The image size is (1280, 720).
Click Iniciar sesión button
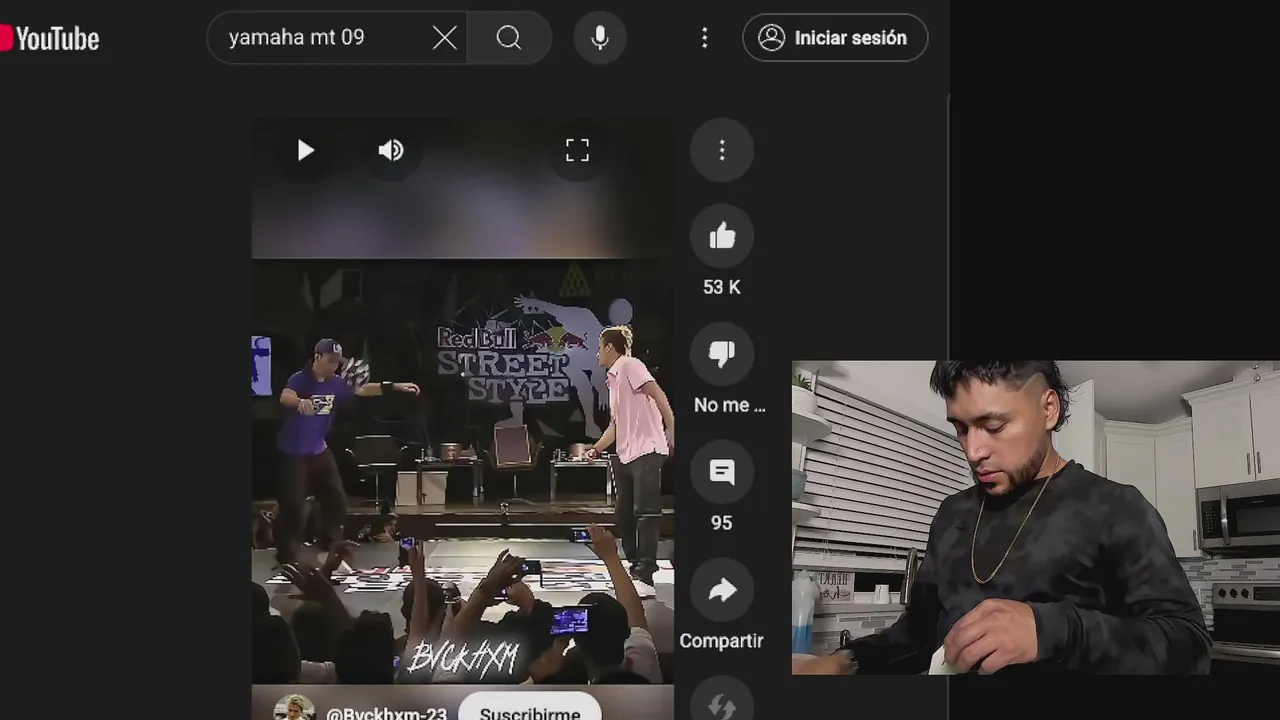[x=835, y=38]
